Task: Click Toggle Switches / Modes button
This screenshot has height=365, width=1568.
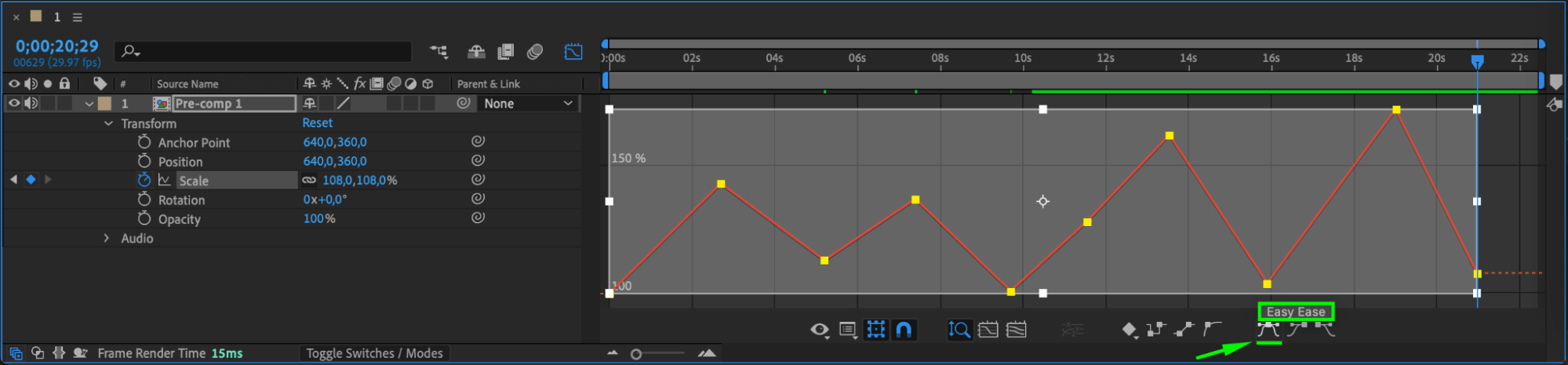Action: [x=374, y=353]
